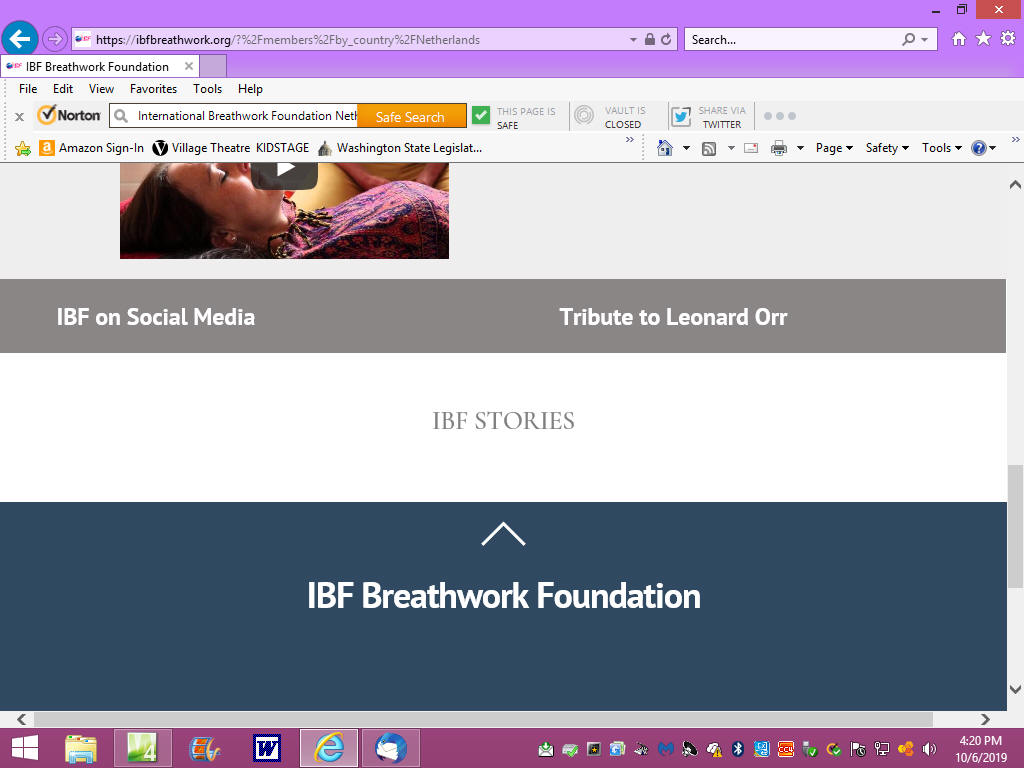Click the magnifier search icon in search box
This screenshot has width=1024, height=768.
click(x=908, y=39)
